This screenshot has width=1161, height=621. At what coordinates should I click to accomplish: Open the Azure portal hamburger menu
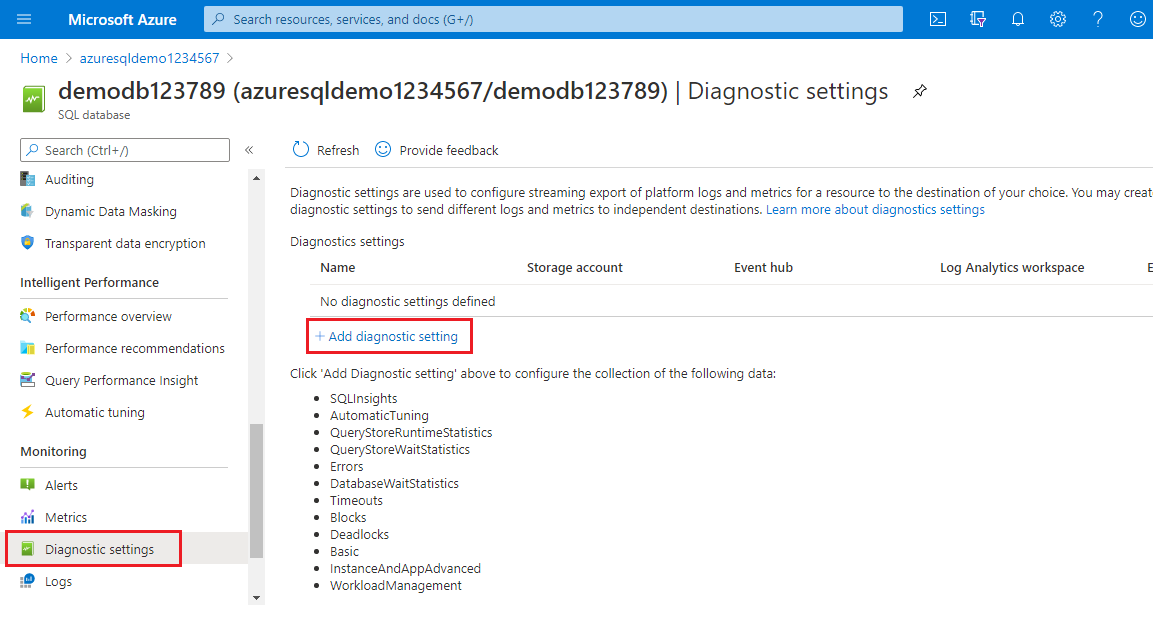click(x=24, y=19)
